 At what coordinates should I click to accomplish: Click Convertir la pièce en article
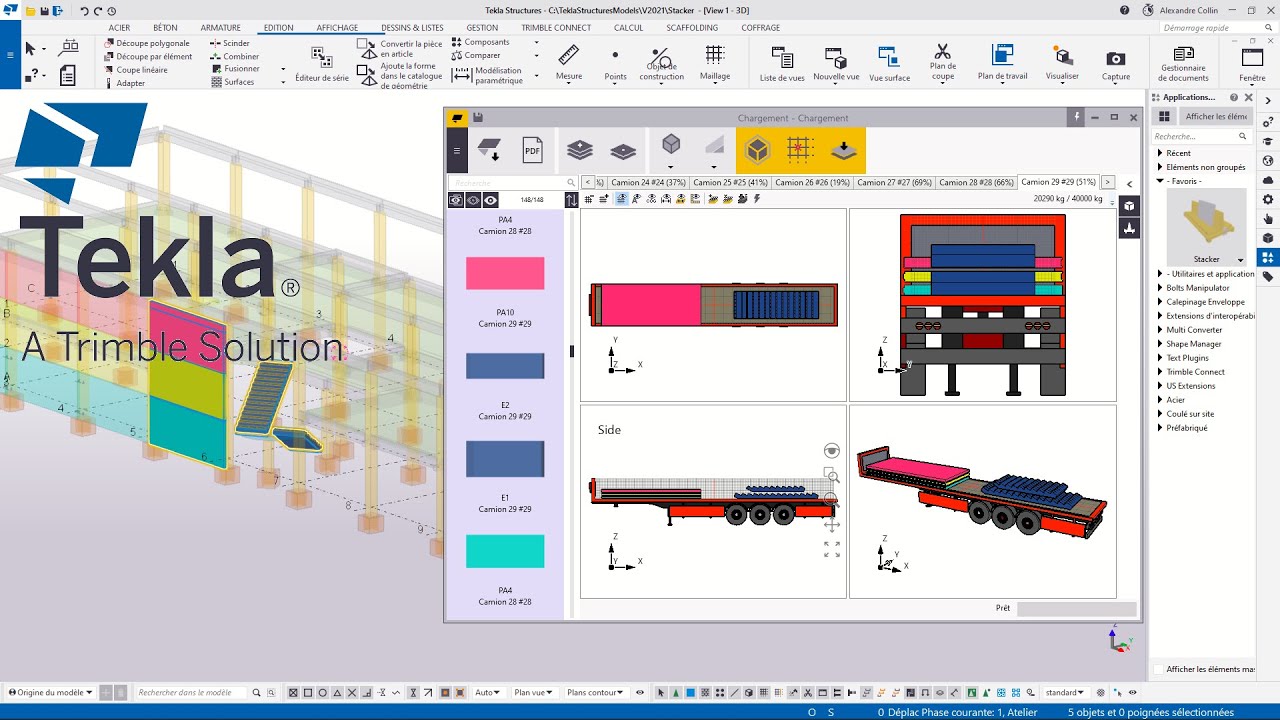point(400,50)
